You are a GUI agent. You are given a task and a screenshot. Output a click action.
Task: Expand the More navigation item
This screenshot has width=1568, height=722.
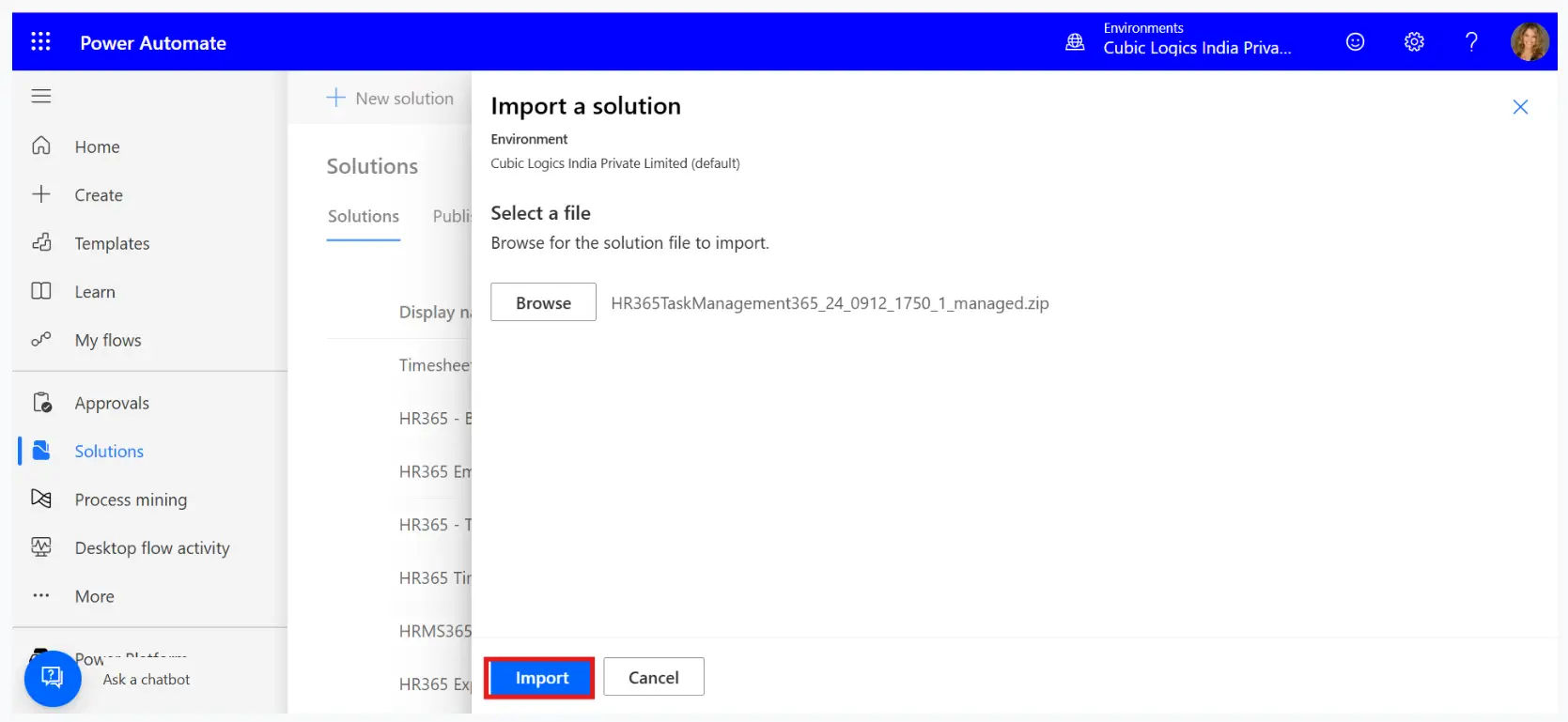[94, 596]
